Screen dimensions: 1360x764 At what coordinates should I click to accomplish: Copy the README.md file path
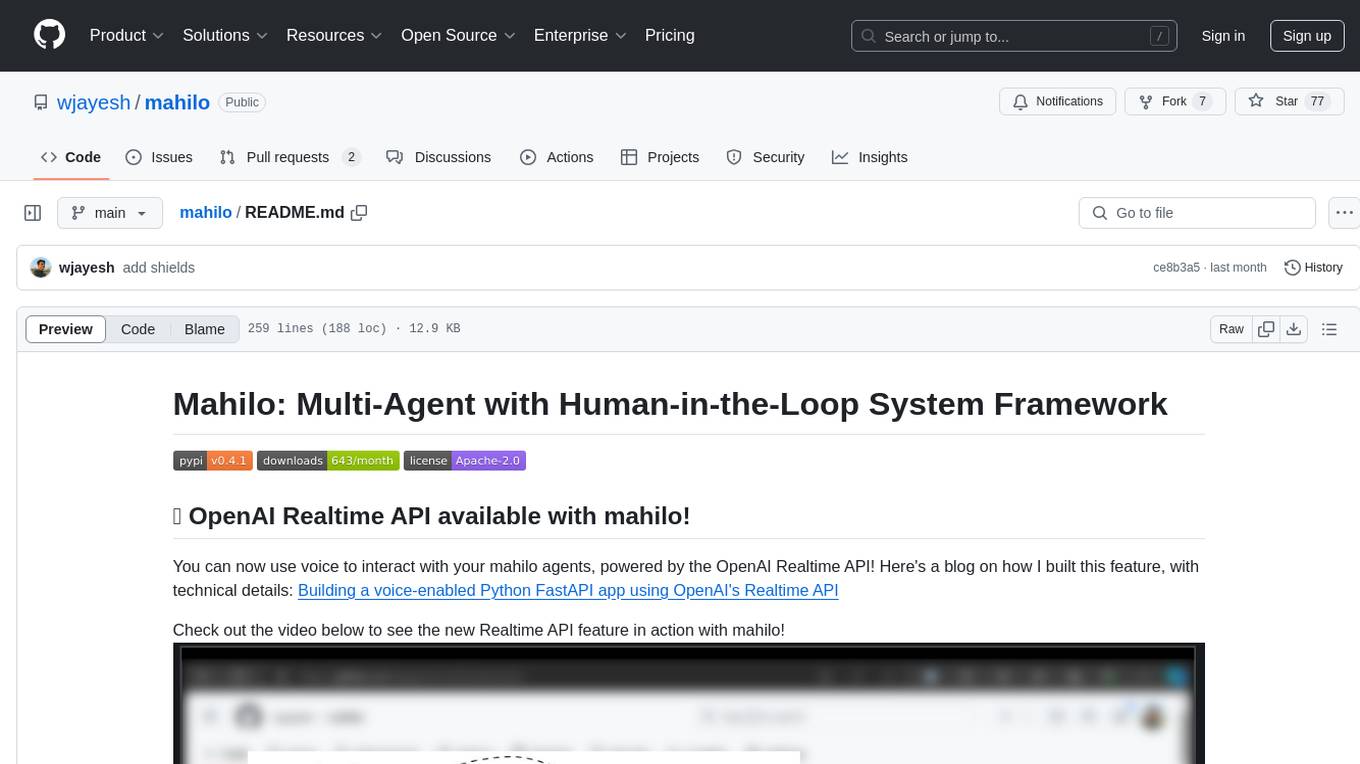359,213
